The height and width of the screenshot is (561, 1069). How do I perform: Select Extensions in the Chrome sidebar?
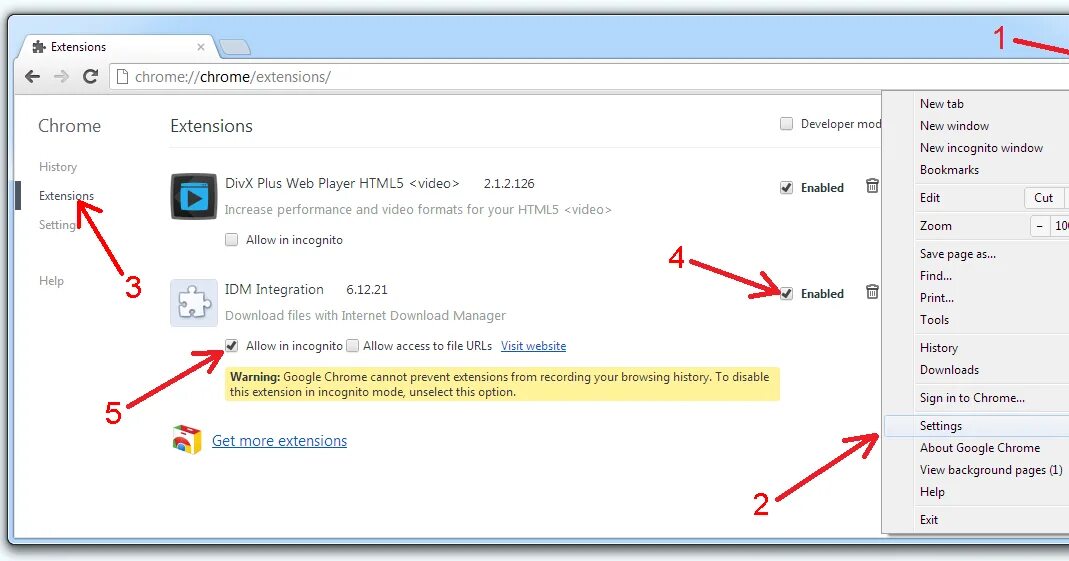[66, 196]
